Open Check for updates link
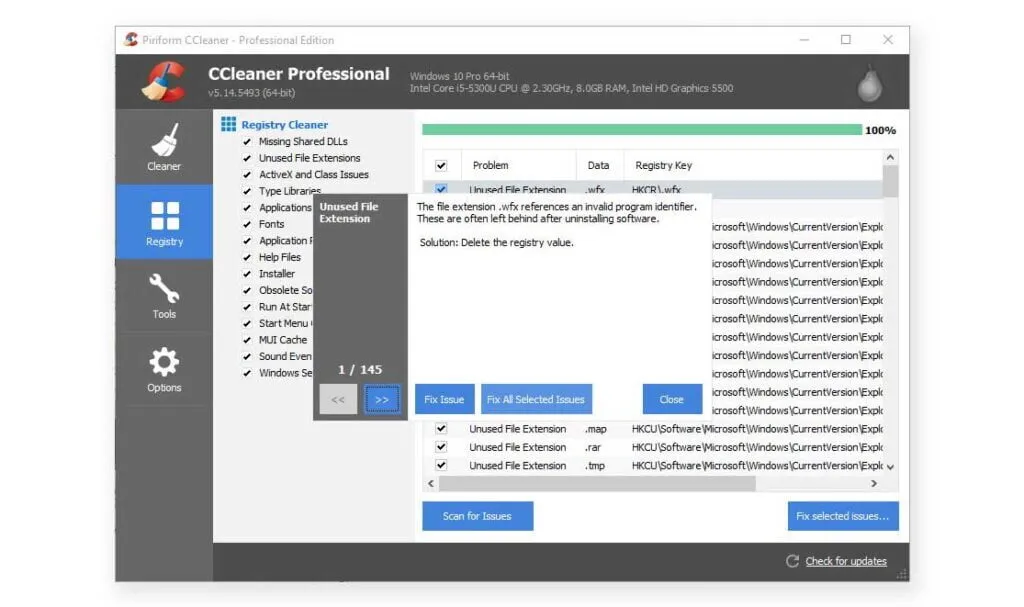The height and width of the screenshot is (607, 1024). pyautogui.click(x=846, y=561)
